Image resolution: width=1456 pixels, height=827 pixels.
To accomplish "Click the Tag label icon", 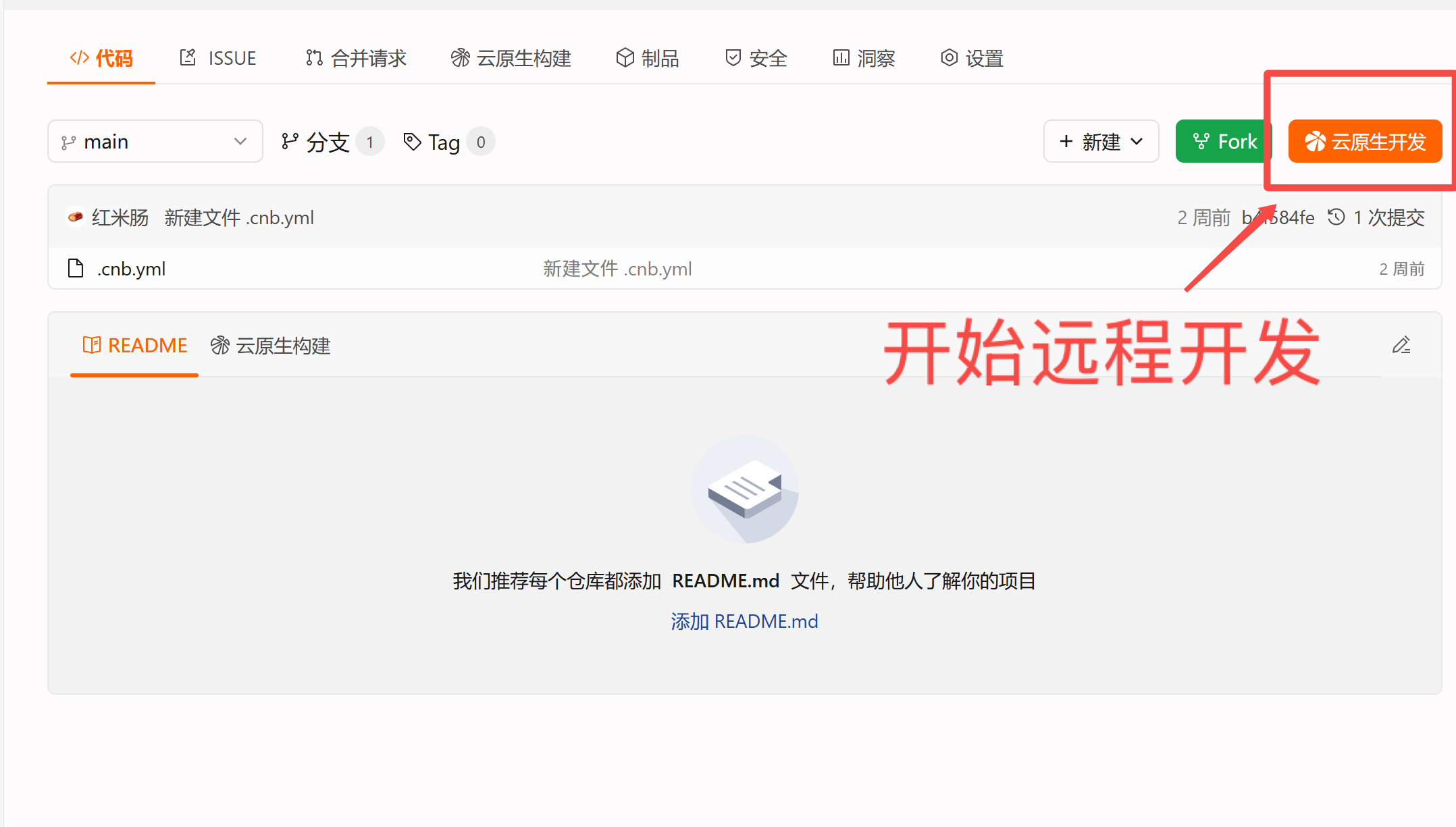I will (412, 142).
